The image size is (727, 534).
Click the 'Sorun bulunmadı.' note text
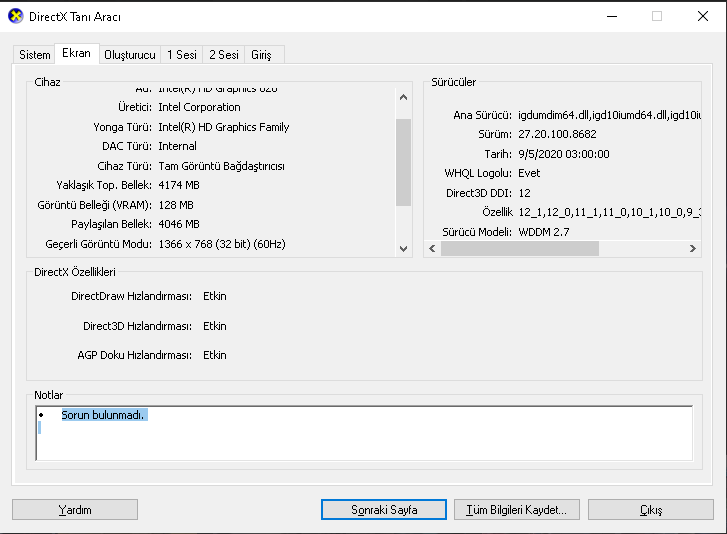point(102,415)
